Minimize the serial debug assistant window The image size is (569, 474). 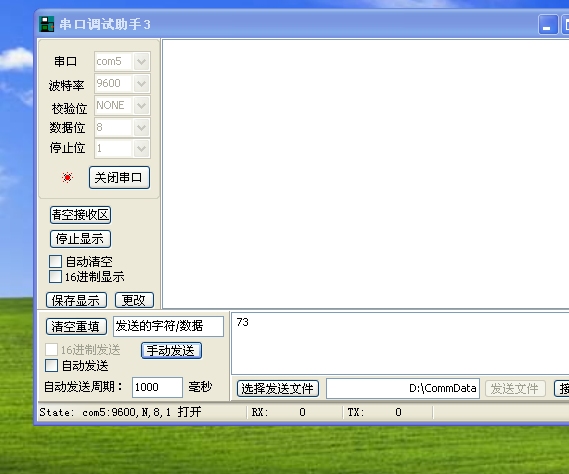point(548,25)
